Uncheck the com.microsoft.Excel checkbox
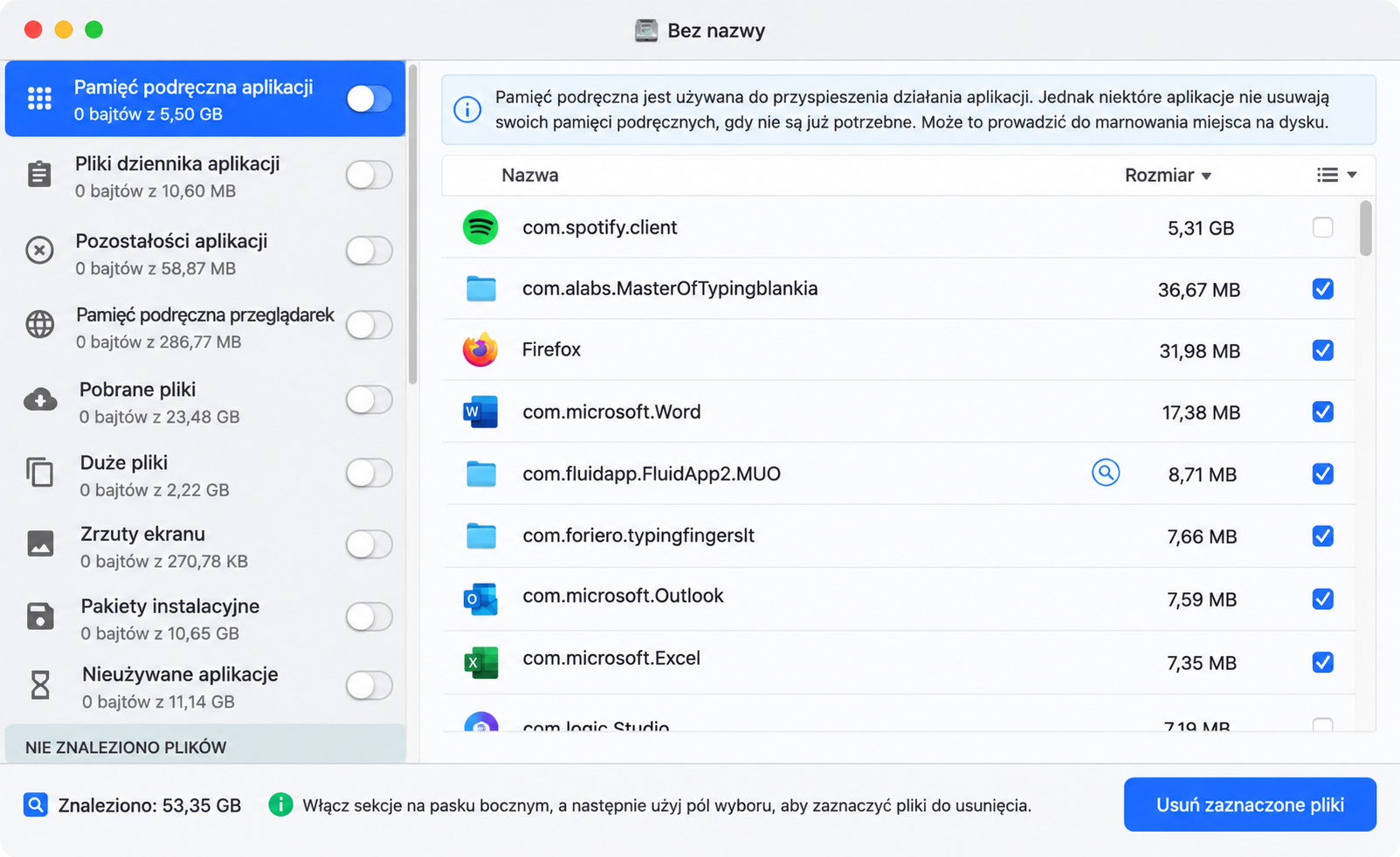Screen dimensions: 1400x857 click(x=1322, y=662)
